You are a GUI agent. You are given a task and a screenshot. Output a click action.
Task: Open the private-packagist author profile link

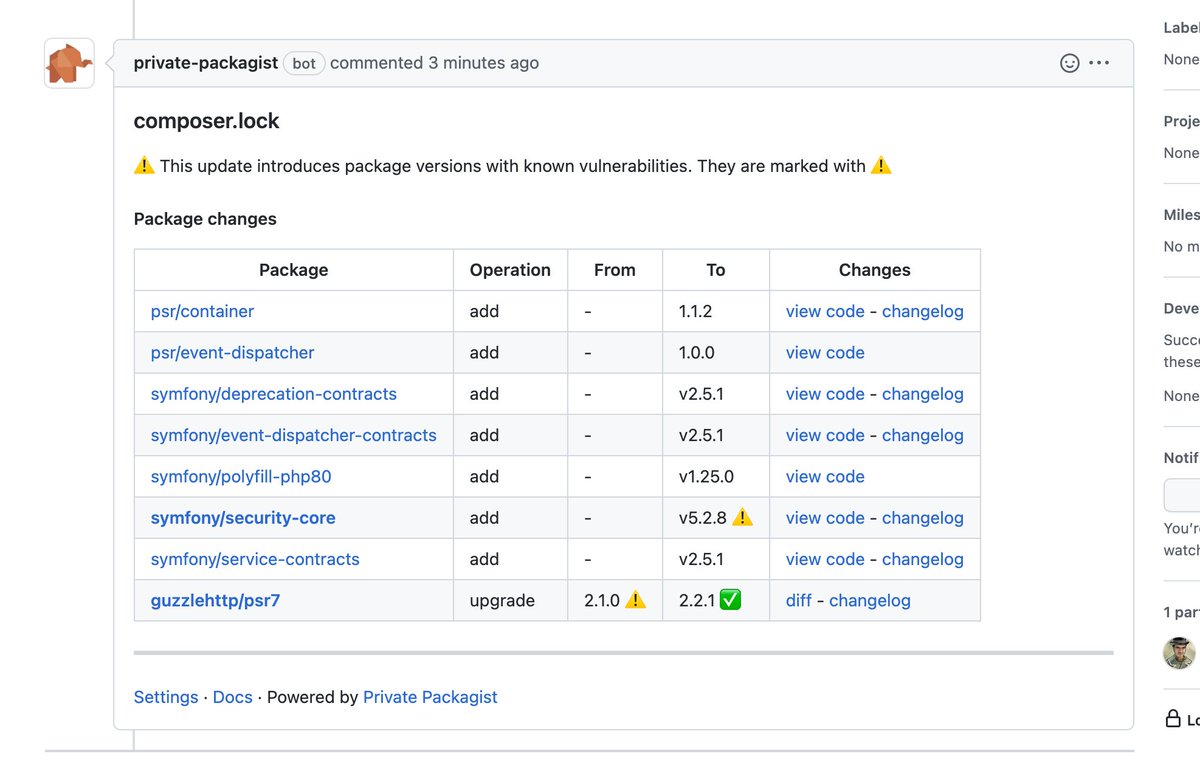coord(206,63)
